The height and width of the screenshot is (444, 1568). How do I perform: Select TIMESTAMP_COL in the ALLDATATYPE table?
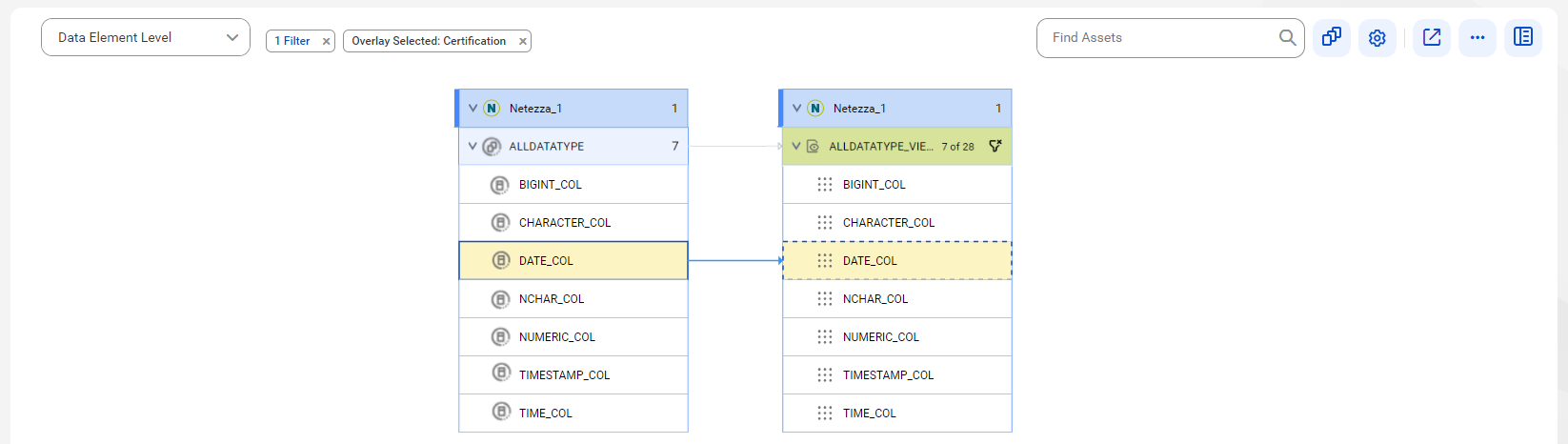click(573, 375)
